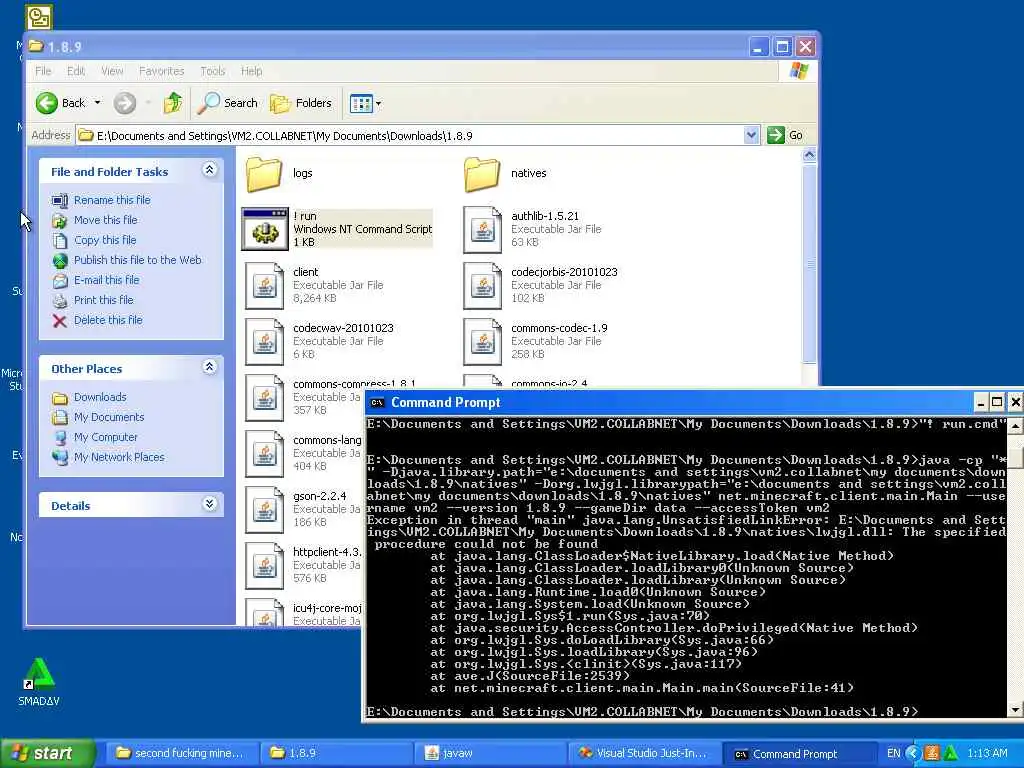Select the httpclient jar icon

coord(264,566)
